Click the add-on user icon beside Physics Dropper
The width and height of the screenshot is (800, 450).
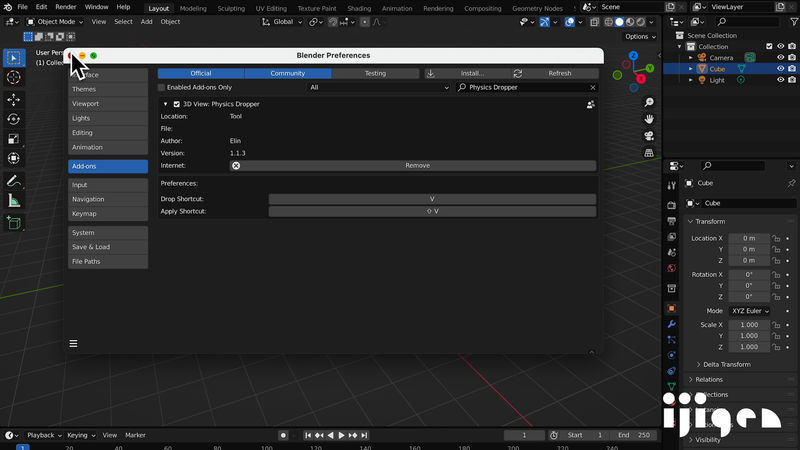(590, 104)
